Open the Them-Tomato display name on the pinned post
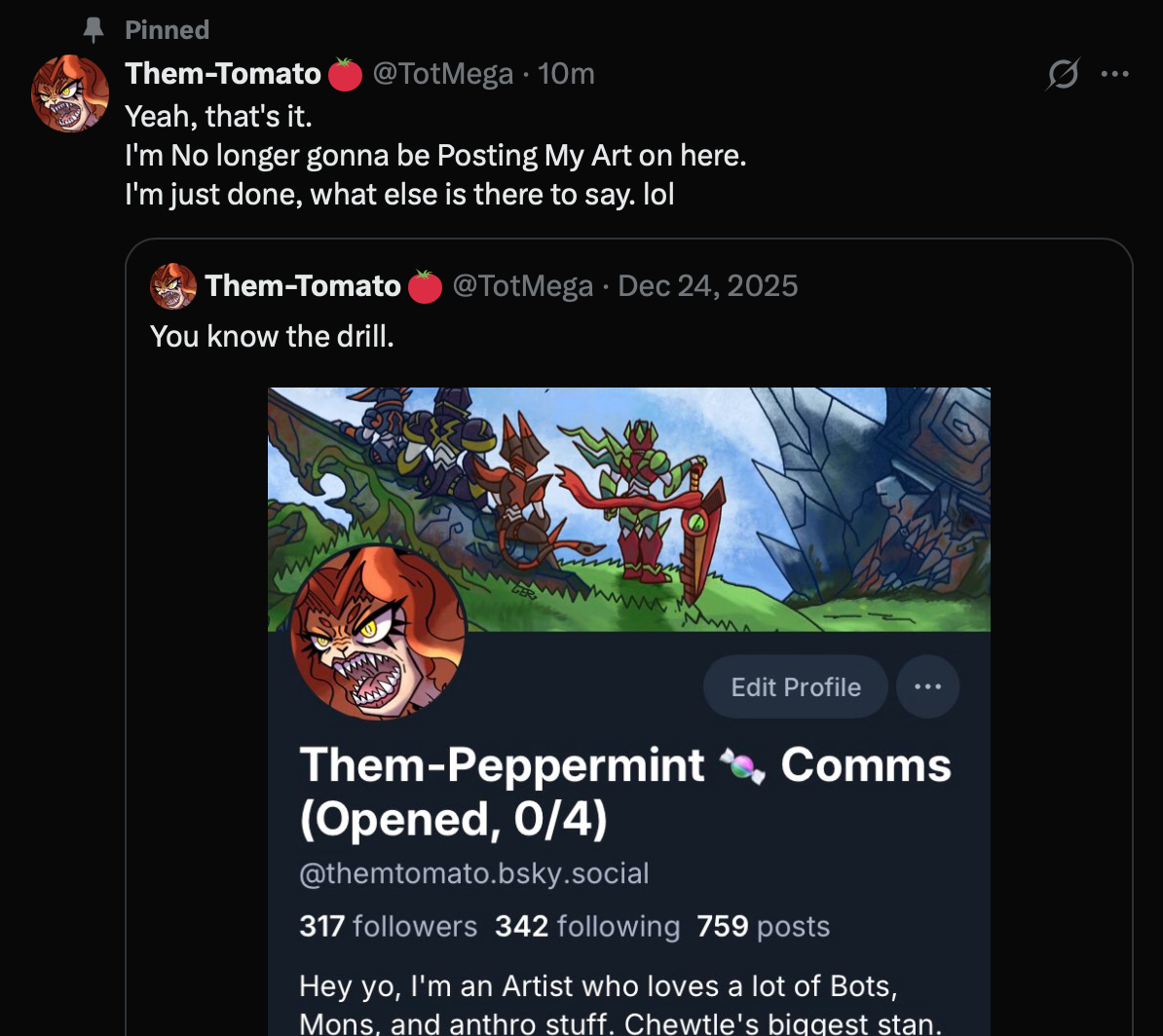 click(223, 74)
